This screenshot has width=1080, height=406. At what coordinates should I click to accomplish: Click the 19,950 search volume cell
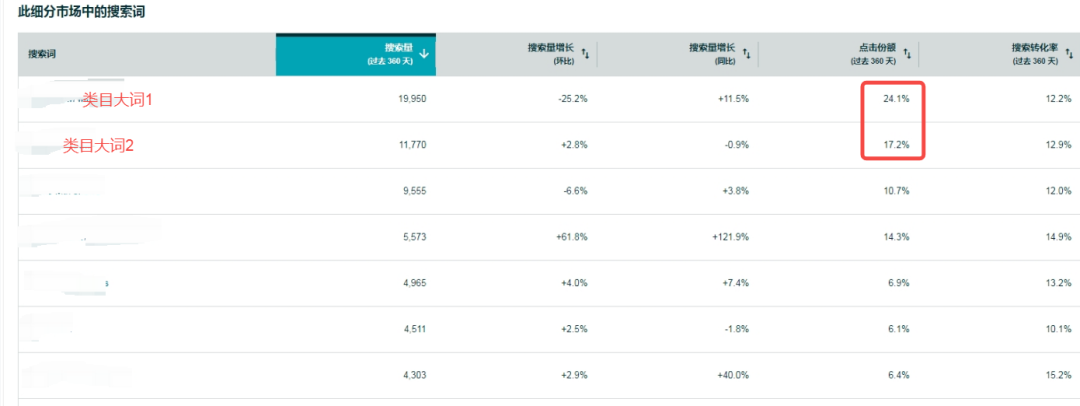tap(413, 99)
